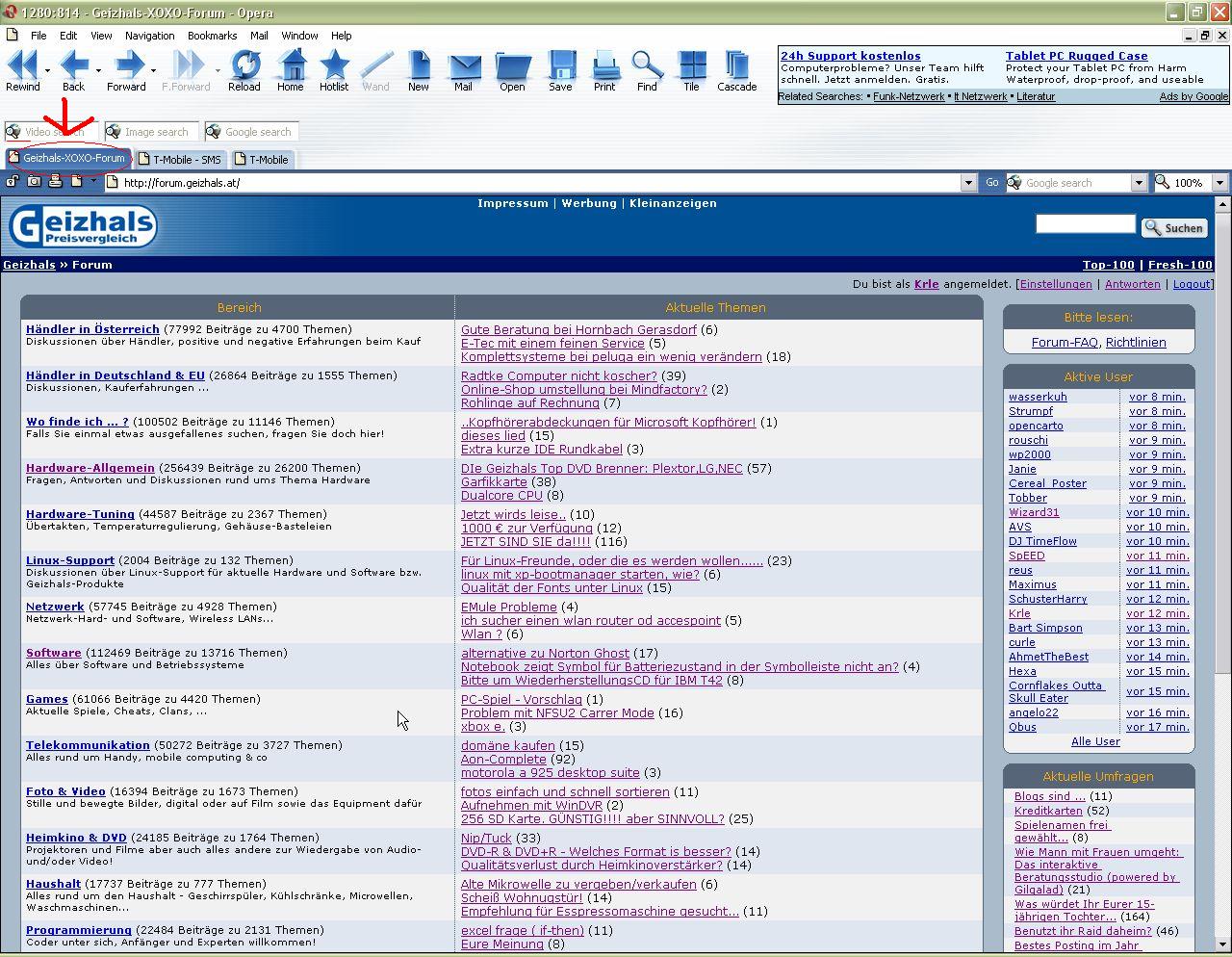Screen dimensions: 1232x957
Task: Click the Find magnifier icon
Action: point(647,65)
